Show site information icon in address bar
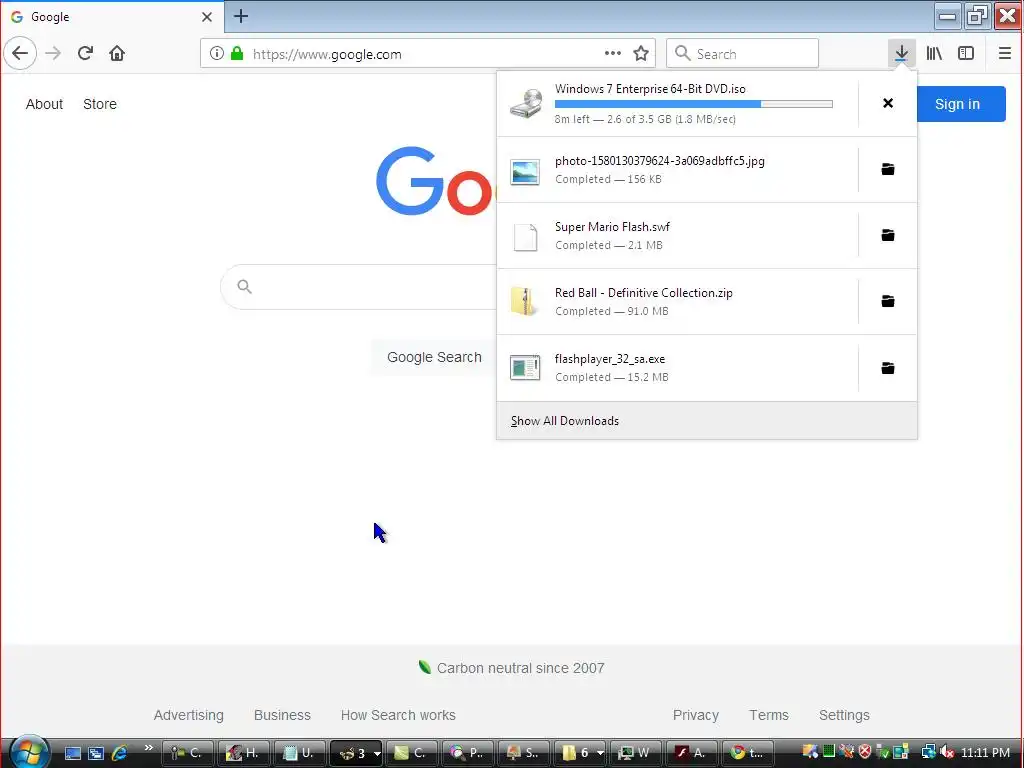 (217, 54)
